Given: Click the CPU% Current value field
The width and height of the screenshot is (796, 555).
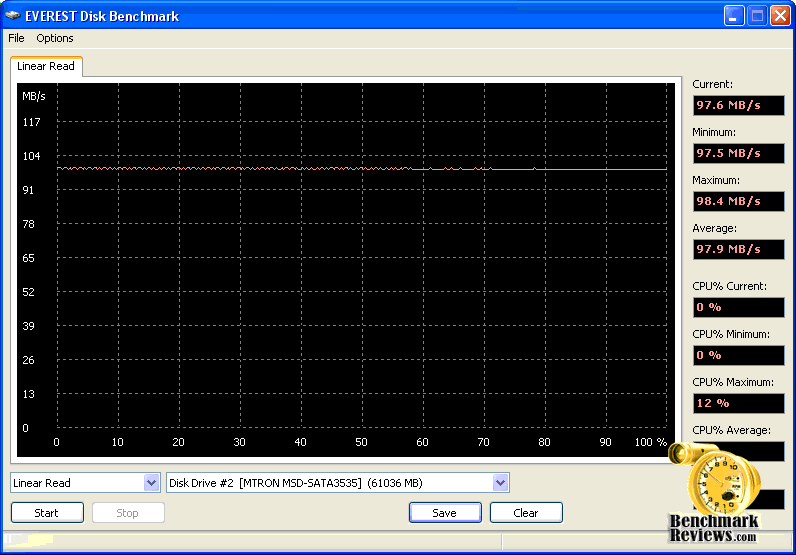Looking at the screenshot, I should [739, 307].
